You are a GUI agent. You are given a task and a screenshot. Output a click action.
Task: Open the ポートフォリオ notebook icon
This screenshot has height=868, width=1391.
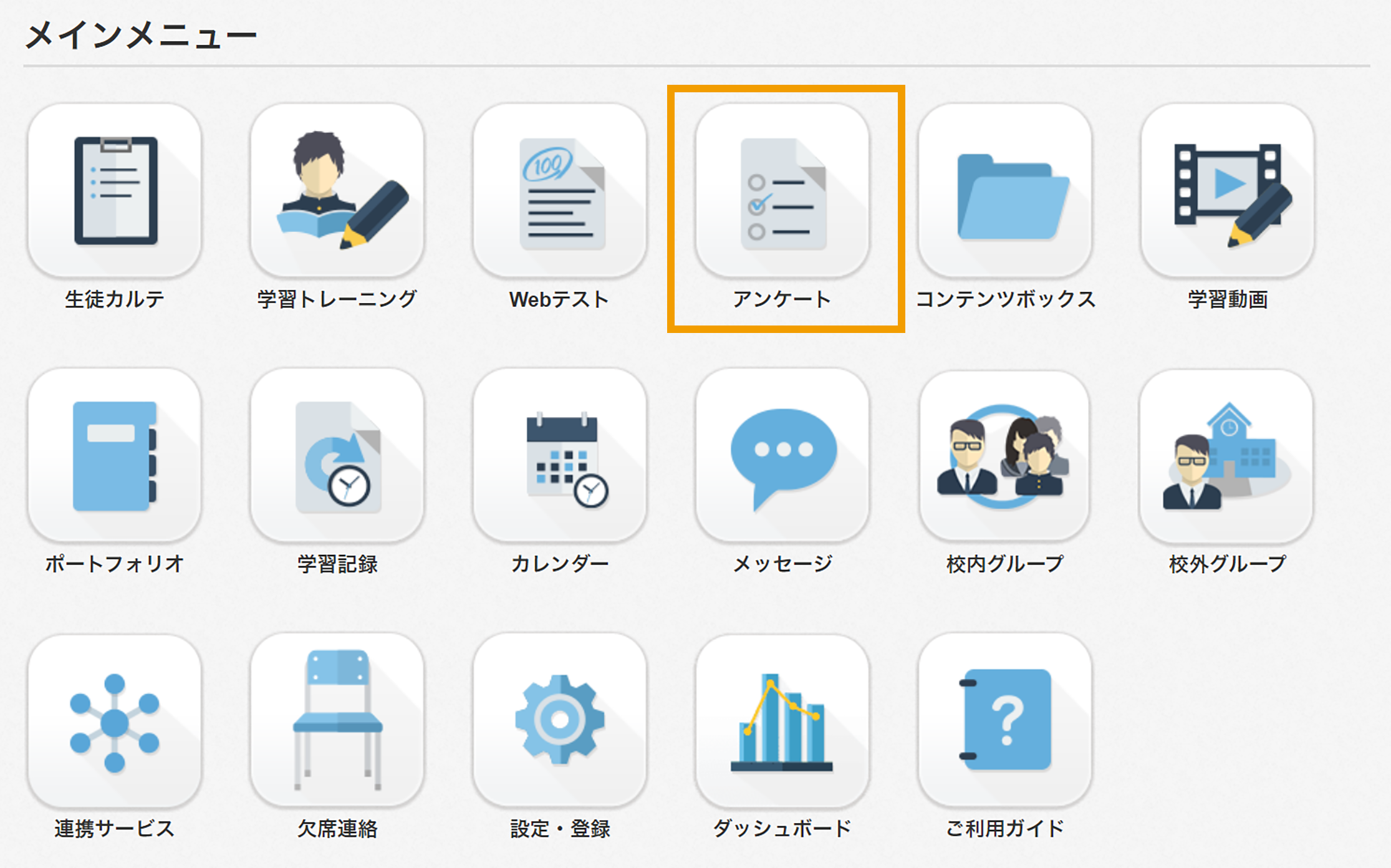pos(115,455)
